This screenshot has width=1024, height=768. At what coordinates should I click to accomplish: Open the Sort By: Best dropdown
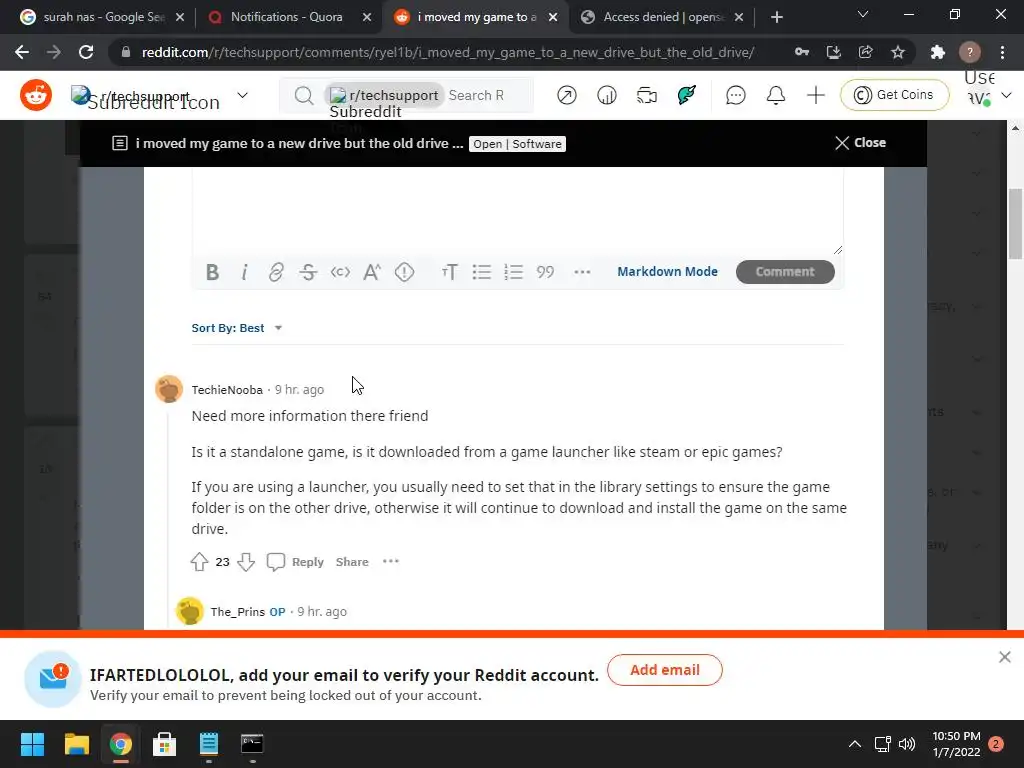coord(236,328)
